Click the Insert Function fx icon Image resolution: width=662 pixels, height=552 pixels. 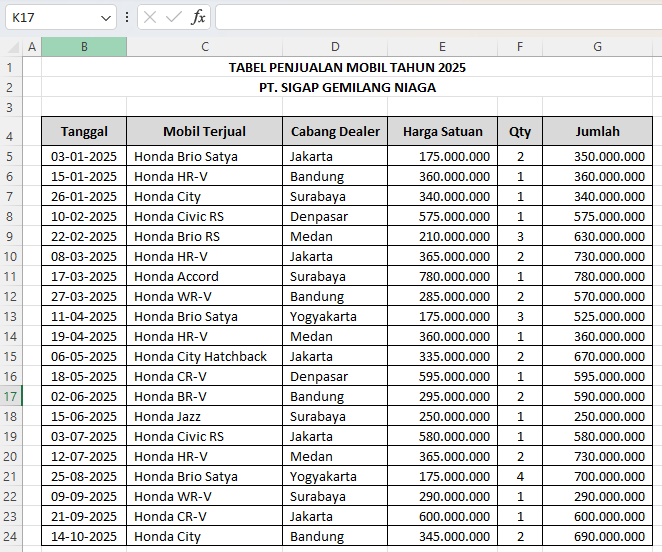[198, 17]
